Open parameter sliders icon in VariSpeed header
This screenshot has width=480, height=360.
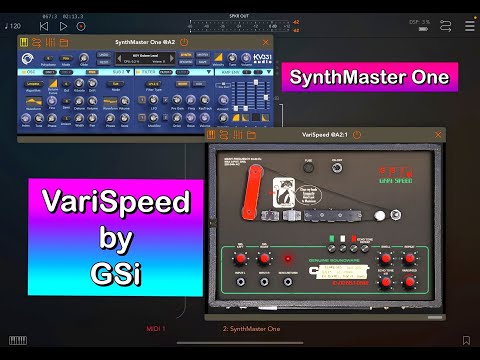(x=238, y=135)
